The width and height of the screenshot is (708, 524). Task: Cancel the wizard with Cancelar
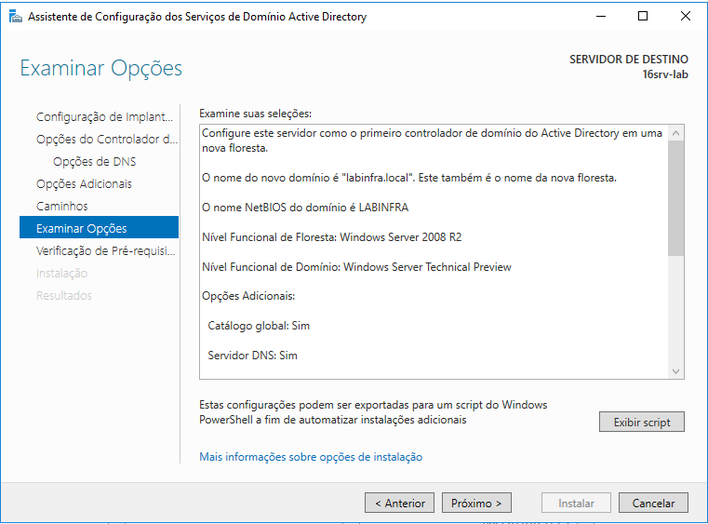[x=653, y=503]
